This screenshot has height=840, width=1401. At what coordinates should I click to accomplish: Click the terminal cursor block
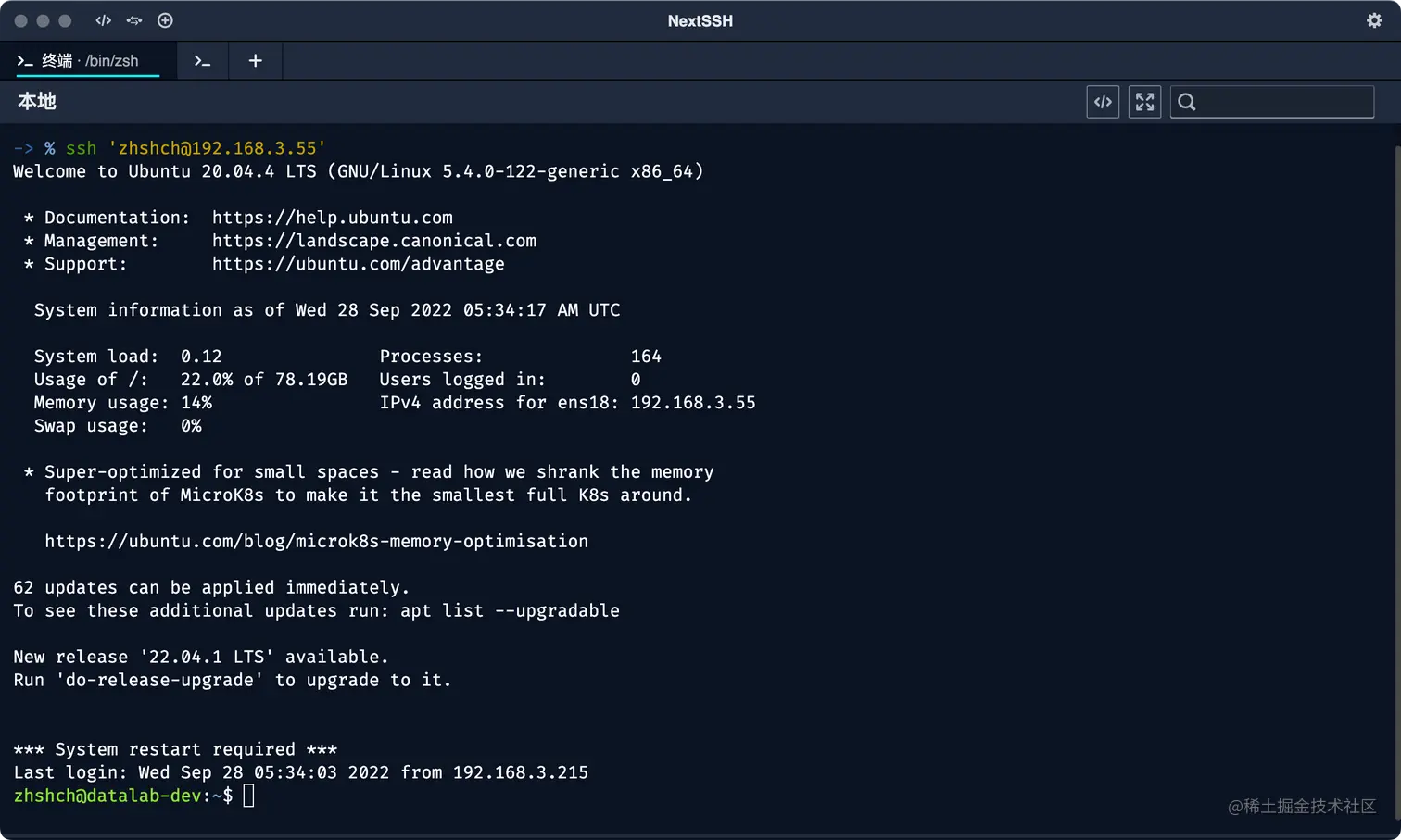coord(248,796)
